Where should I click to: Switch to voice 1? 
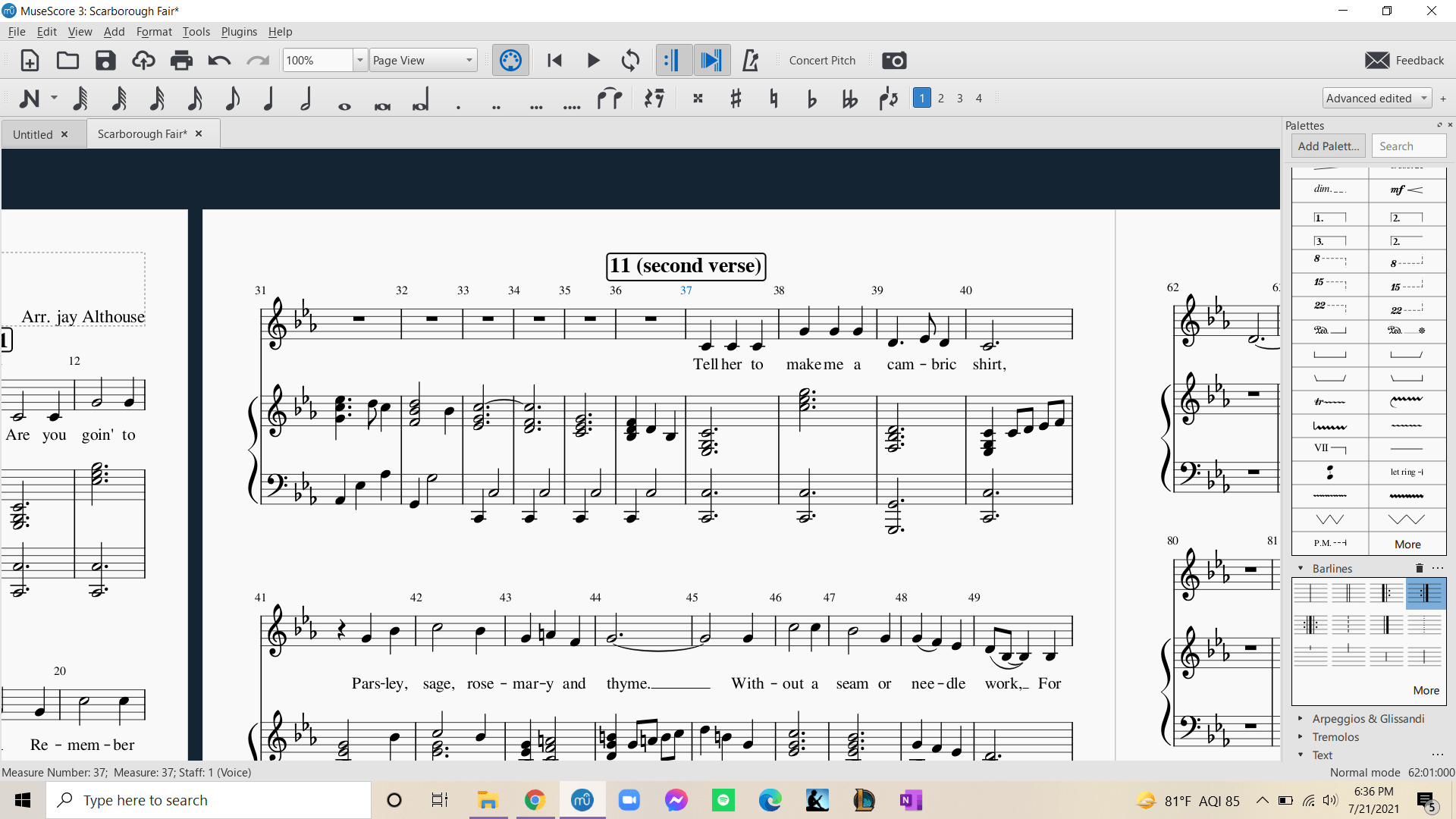coord(921,99)
